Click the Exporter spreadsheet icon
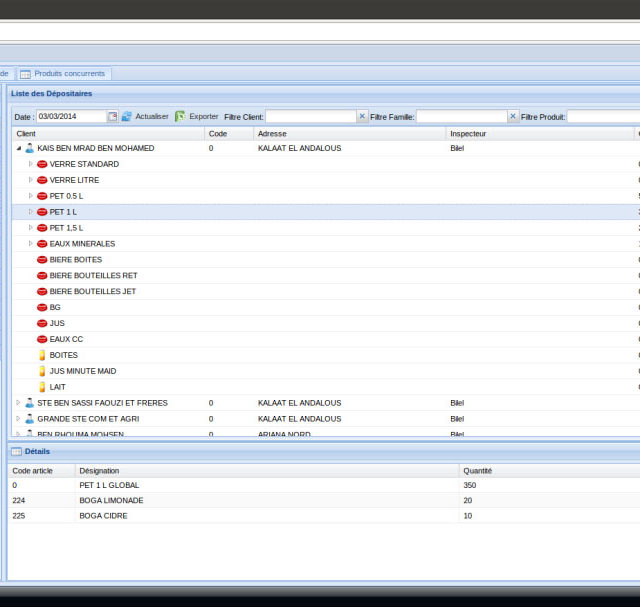The height and width of the screenshot is (607, 640). pos(180,117)
